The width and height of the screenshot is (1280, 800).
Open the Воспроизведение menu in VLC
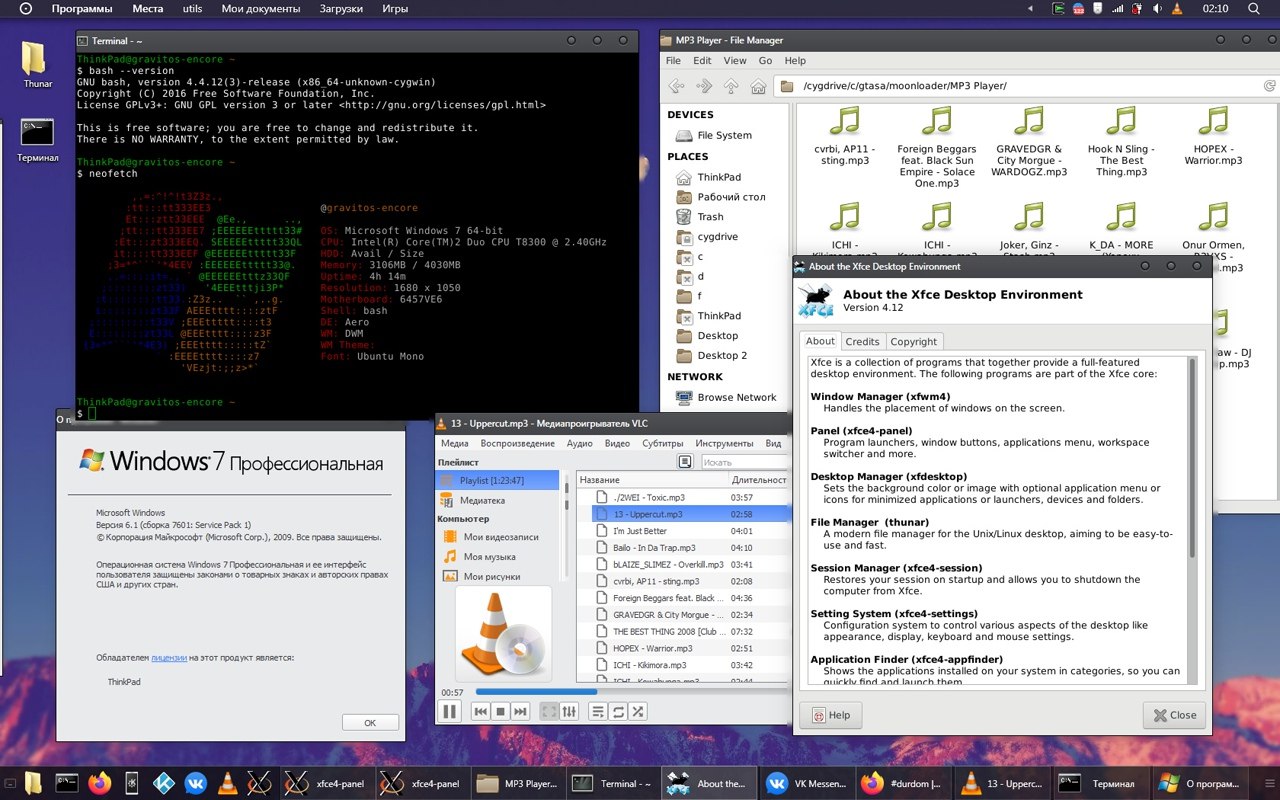coord(517,443)
